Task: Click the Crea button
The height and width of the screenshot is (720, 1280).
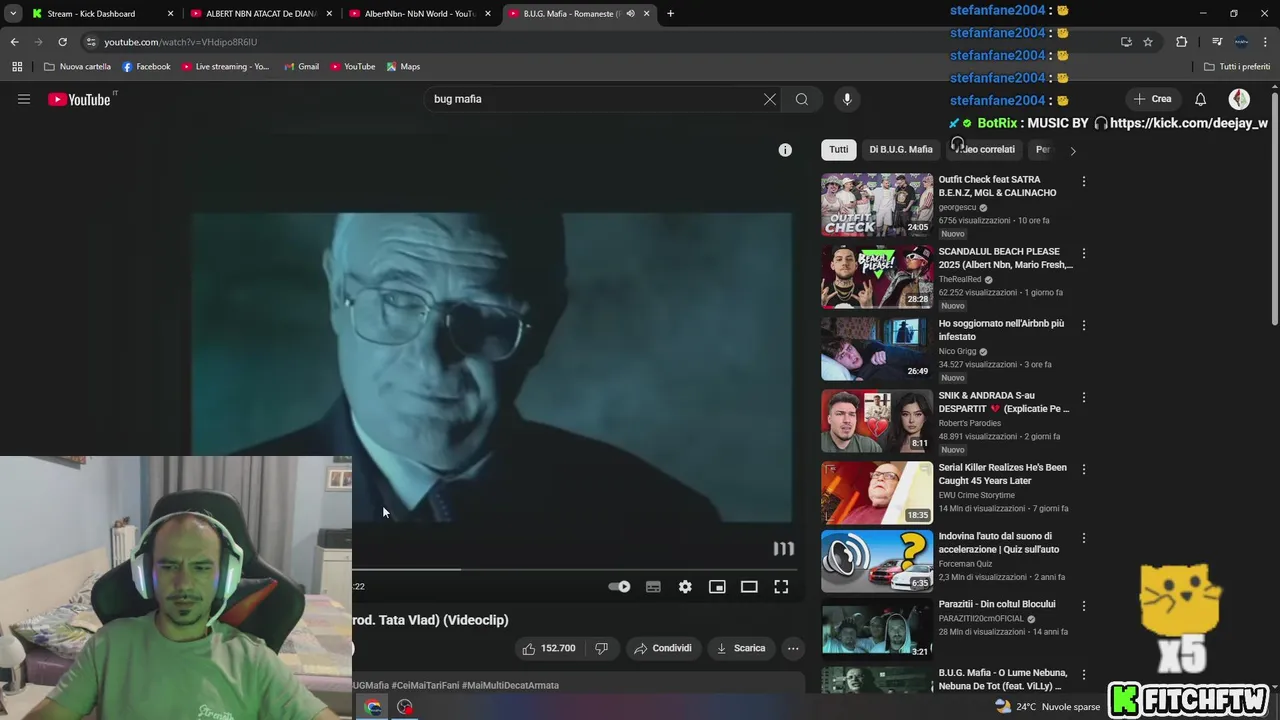Action: click(1152, 99)
